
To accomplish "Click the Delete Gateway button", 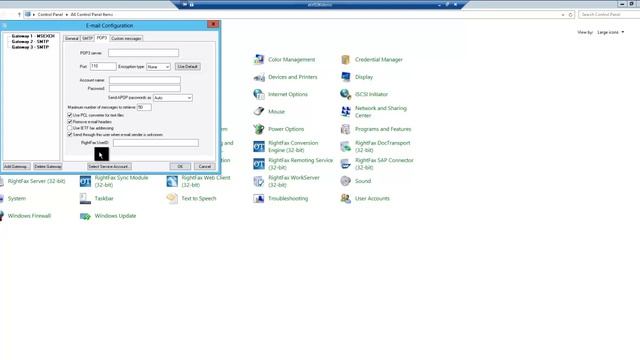I will [48, 167].
